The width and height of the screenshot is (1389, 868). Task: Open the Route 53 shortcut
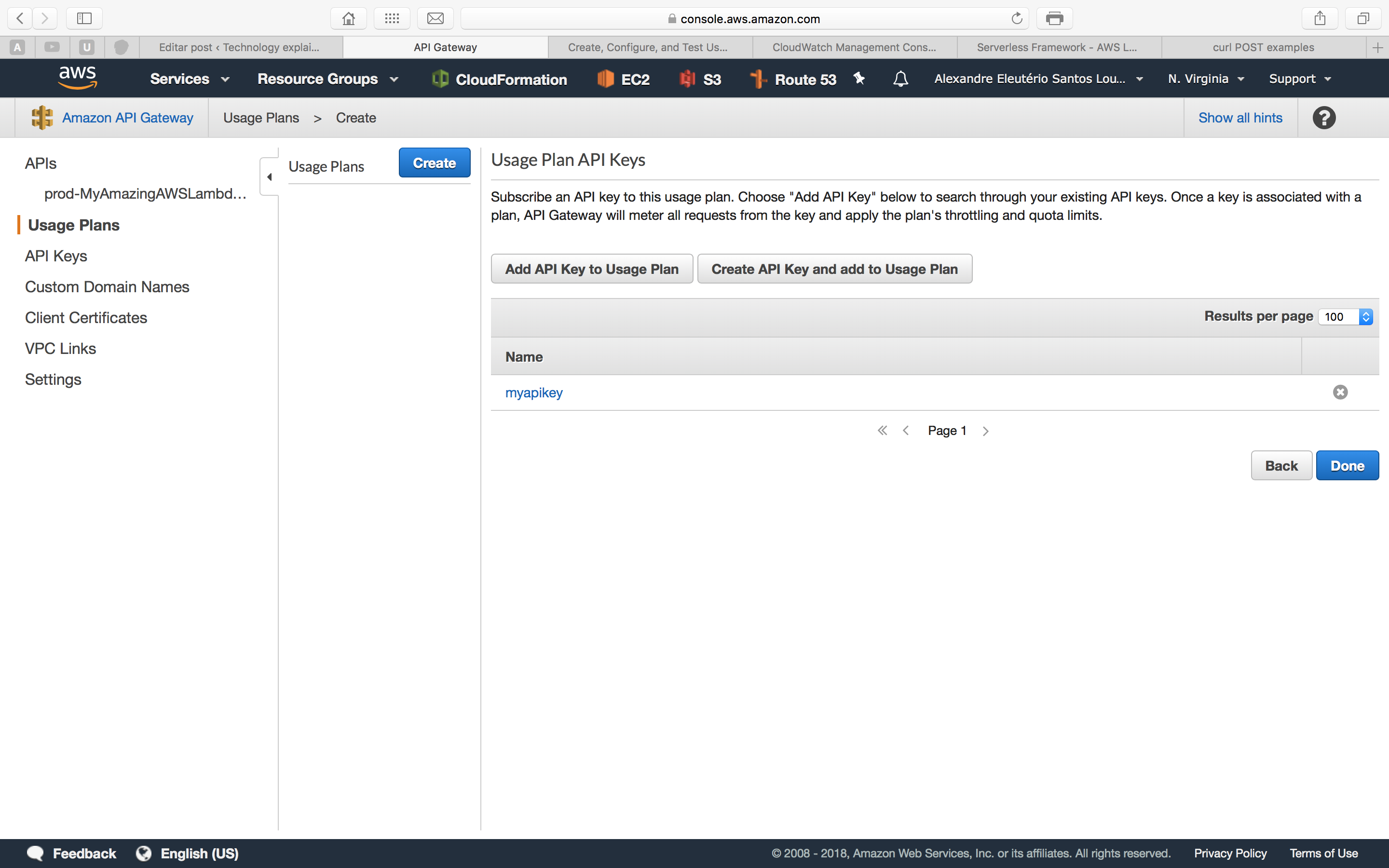pos(794,79)
